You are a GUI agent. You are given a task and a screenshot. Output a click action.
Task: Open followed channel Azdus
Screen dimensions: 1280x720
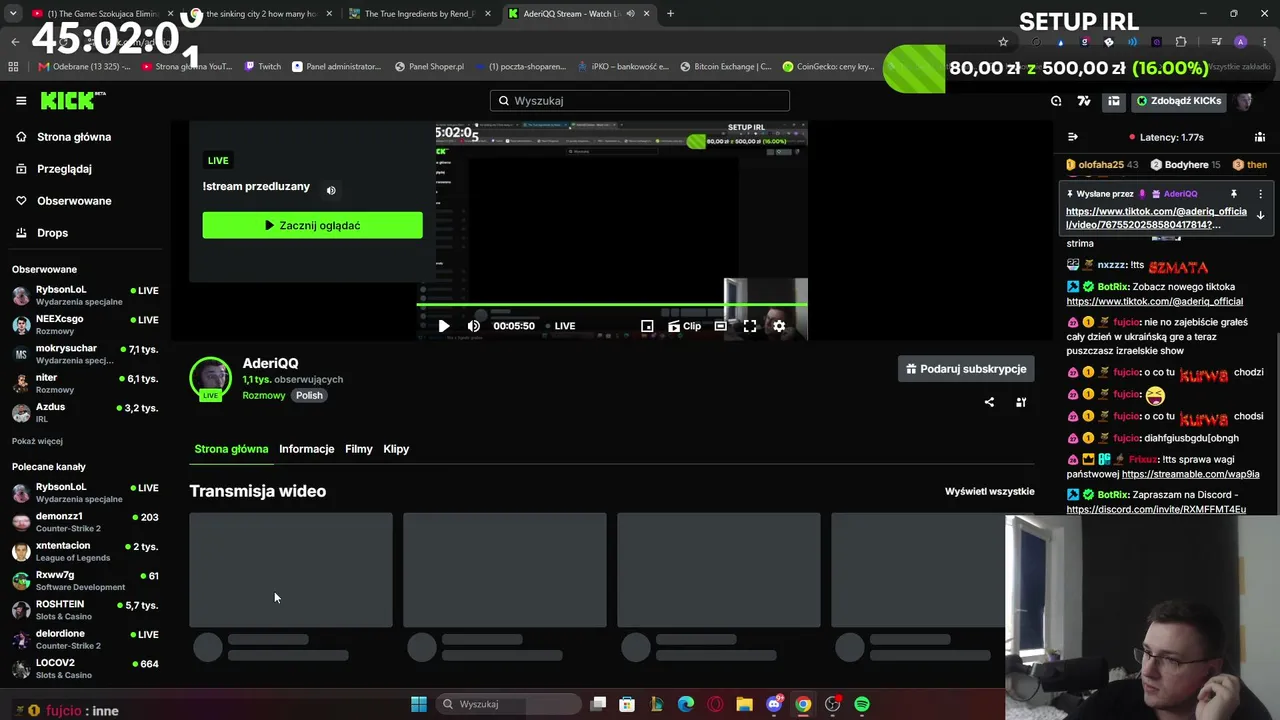pos(85,412)
